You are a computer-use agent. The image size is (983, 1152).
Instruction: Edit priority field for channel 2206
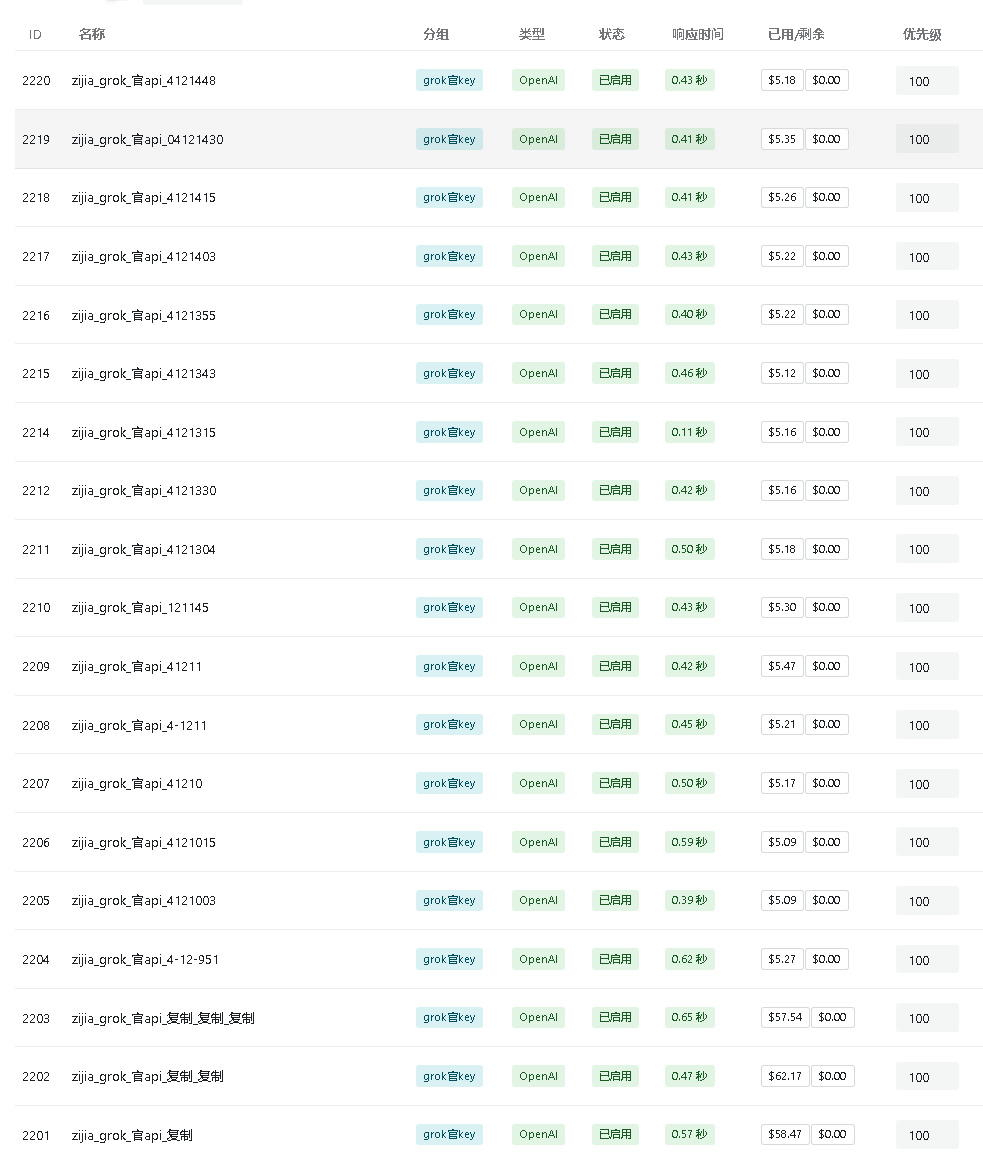[x=927, y=842]
